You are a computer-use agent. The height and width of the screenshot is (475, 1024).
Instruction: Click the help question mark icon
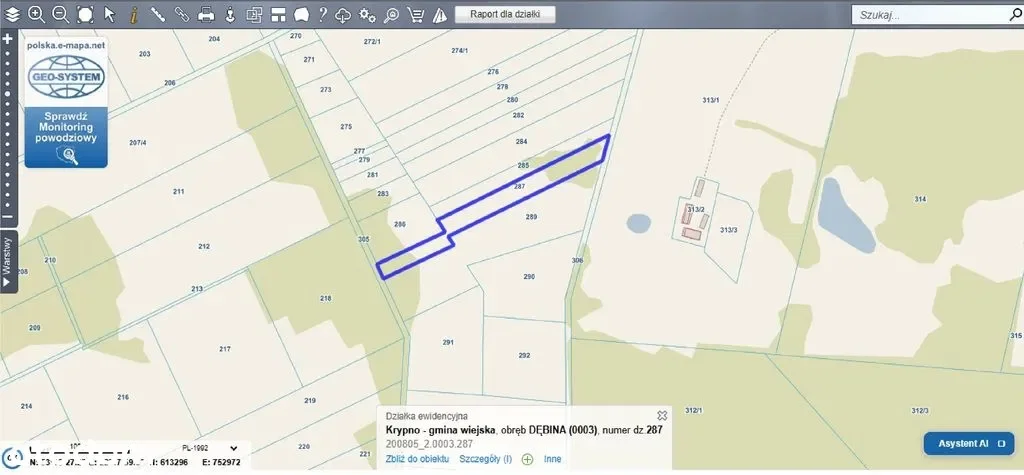coord(321,14)
